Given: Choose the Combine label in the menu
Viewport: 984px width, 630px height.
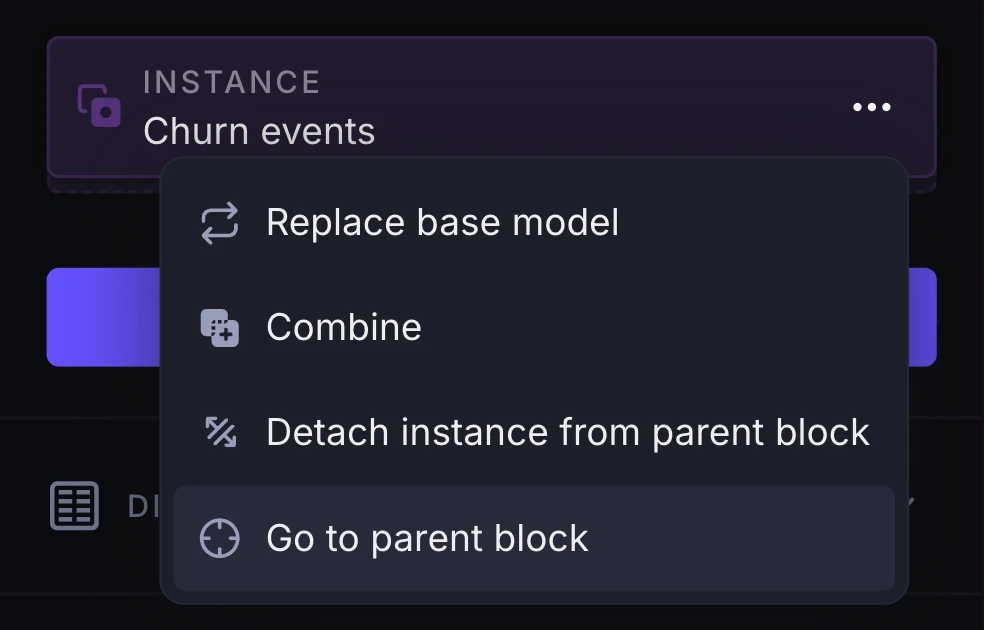Looking at the screenshot, I should click(x=344, y=328).
